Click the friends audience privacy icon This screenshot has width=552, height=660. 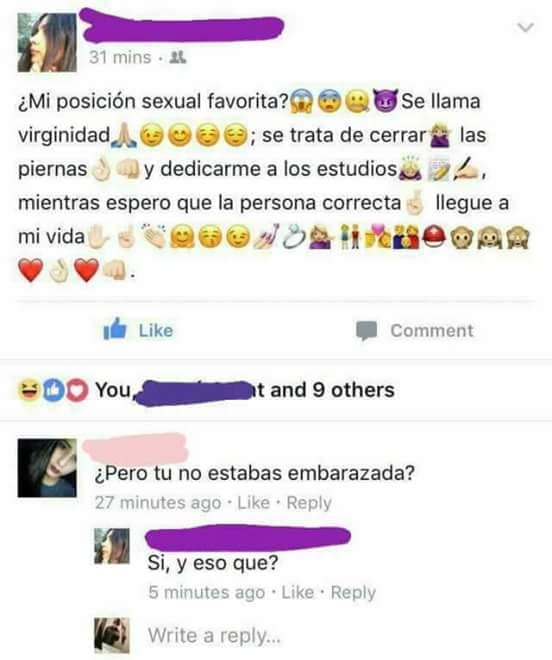(x=177, y=57)
